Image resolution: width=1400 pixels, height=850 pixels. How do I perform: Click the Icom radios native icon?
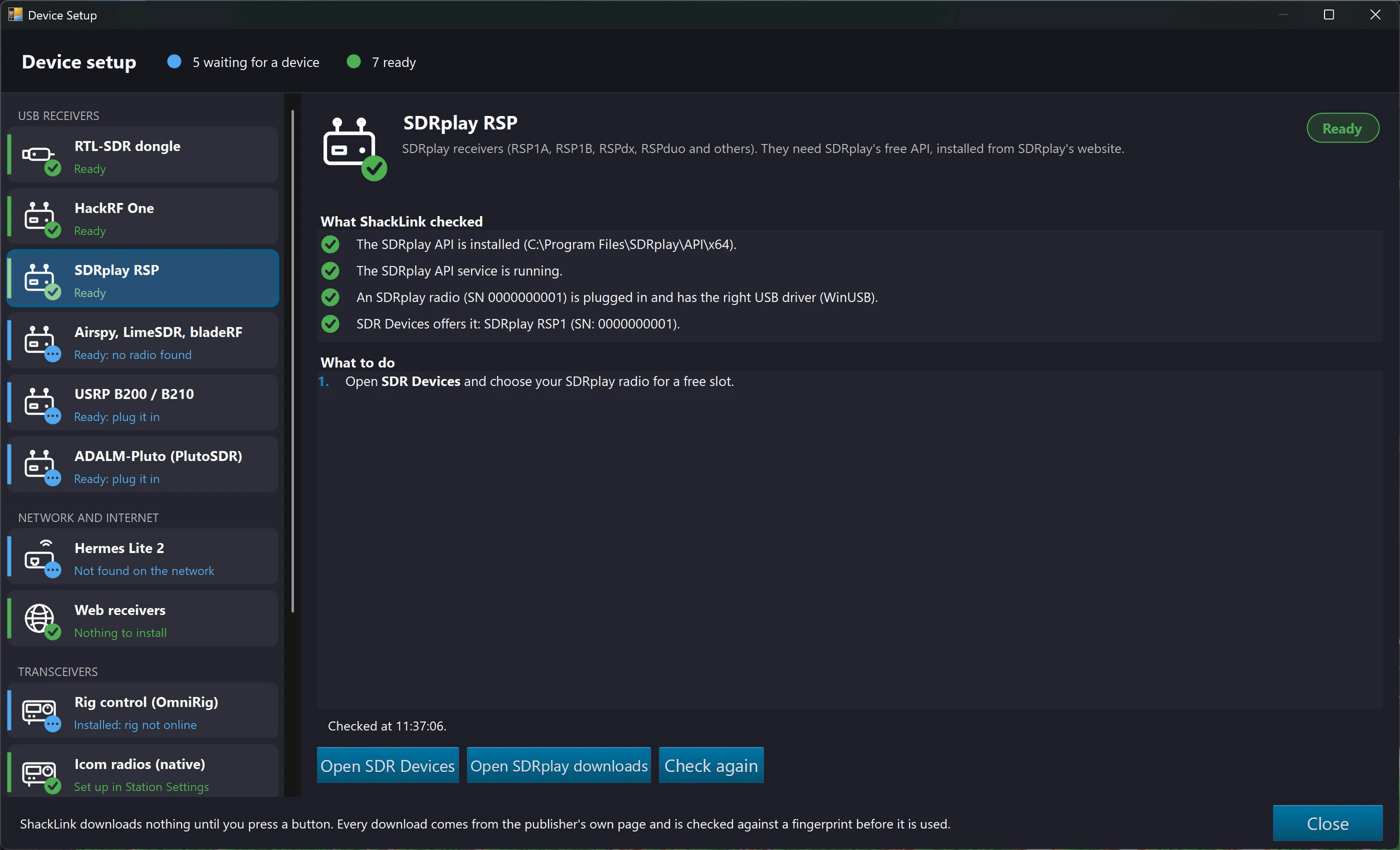point(41,776)
